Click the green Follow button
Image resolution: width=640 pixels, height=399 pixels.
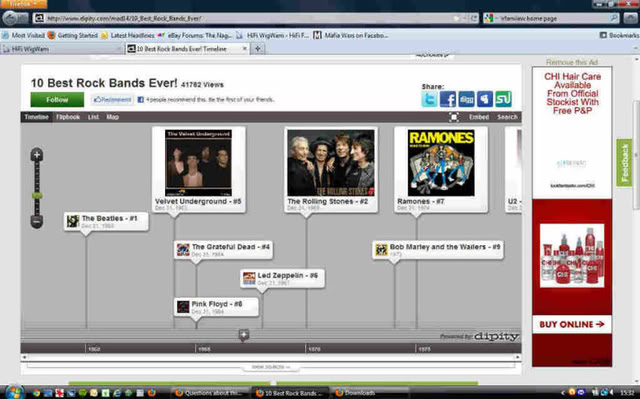tap(57, 100)
